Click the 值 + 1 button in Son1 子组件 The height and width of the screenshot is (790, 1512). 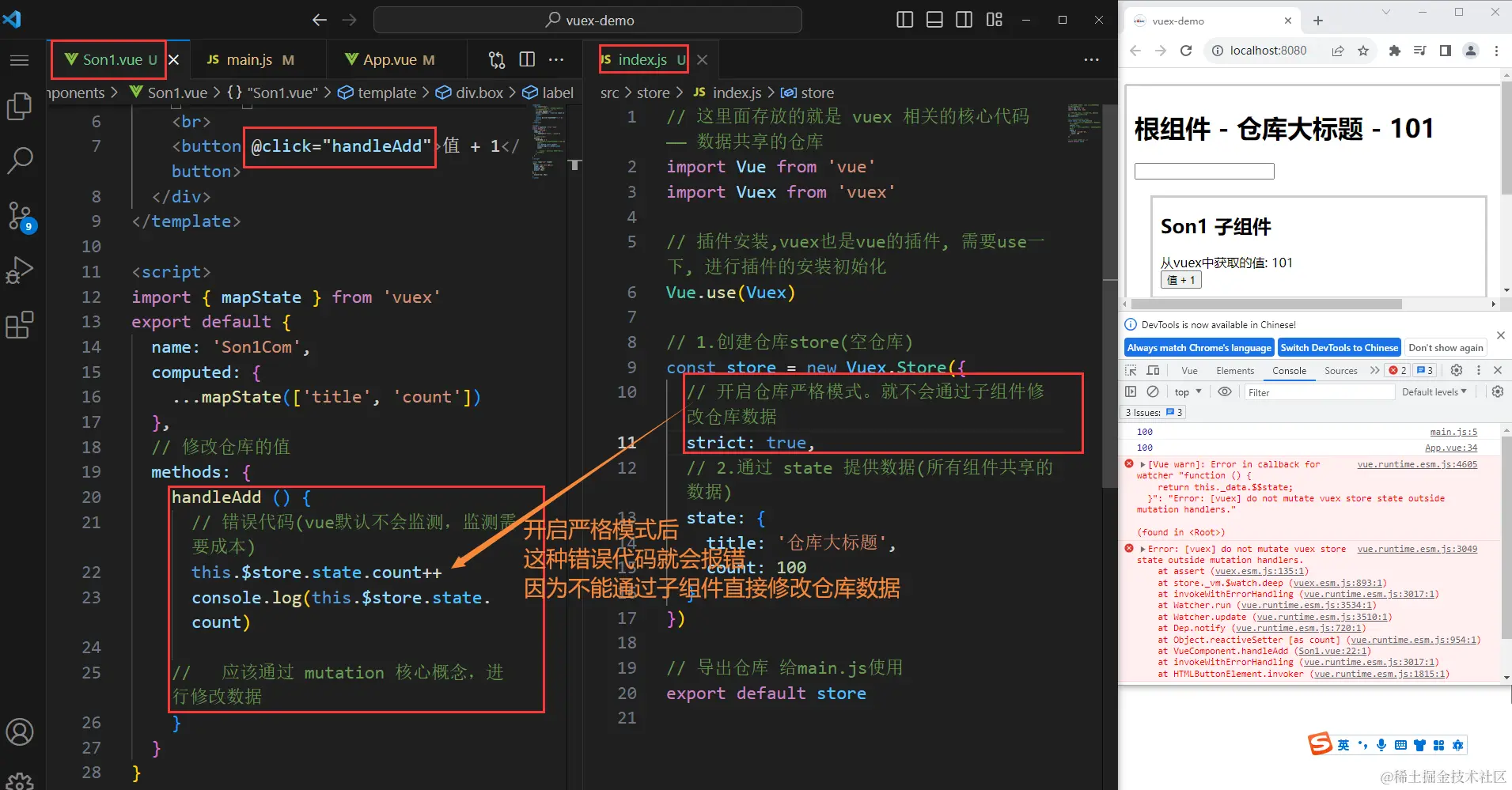(x=1181, y=280)
